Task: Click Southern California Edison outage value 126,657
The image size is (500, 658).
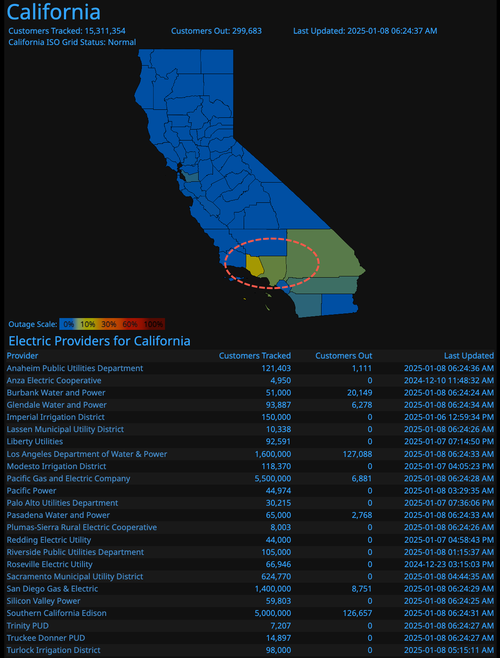Action: click(358, 613)
